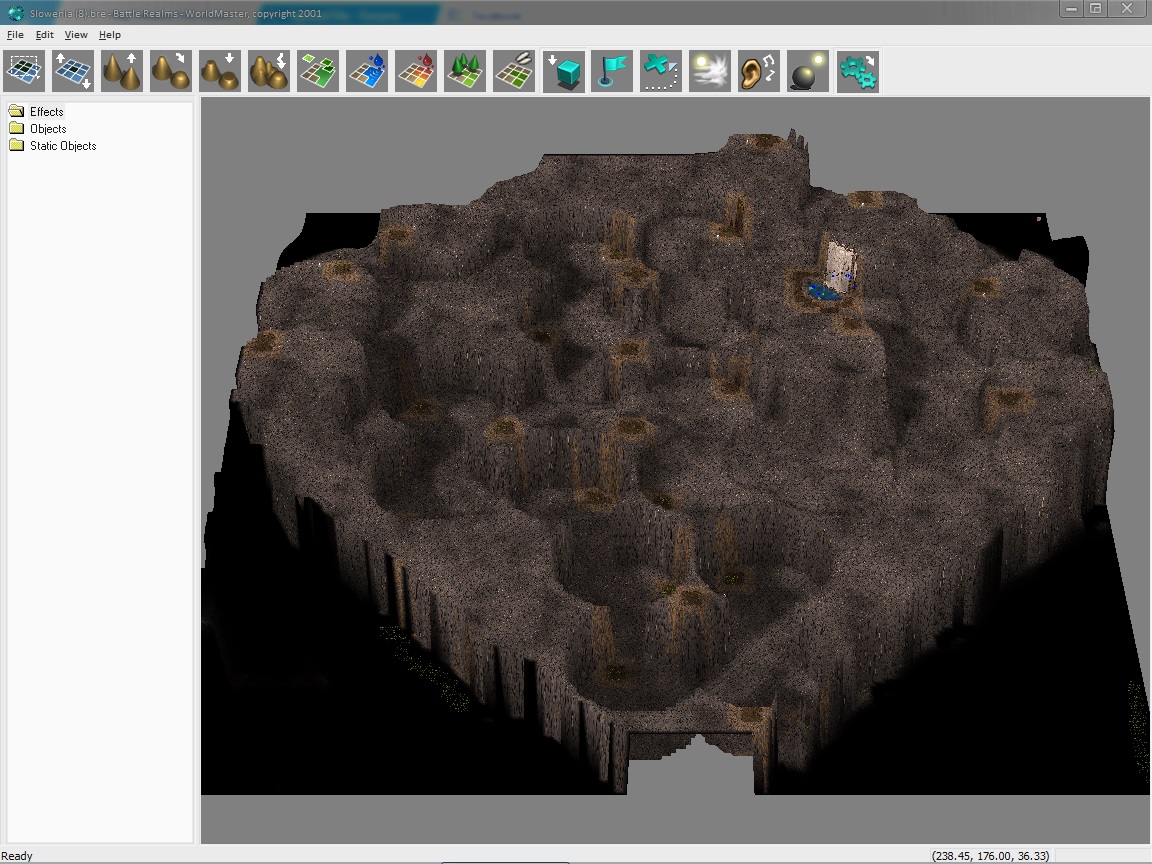The image size is (1152, 864).
Task: Choose the glowing fog effect tool
Action: (x=710, y=71)
